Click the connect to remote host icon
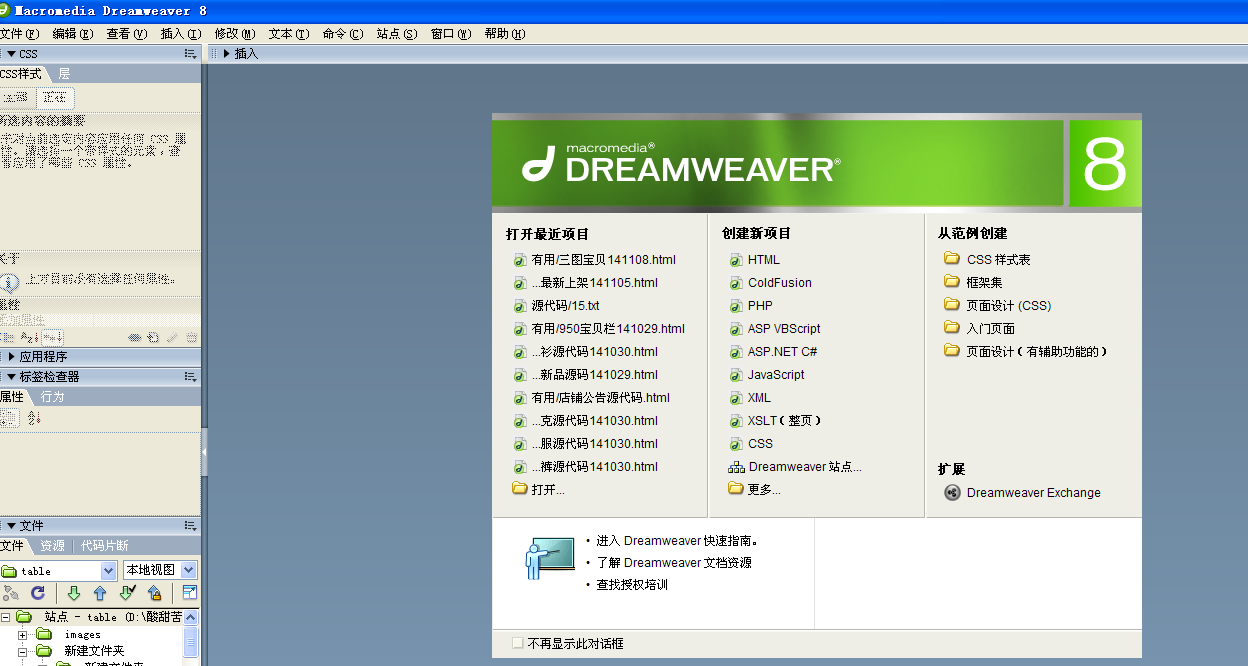 11,593
